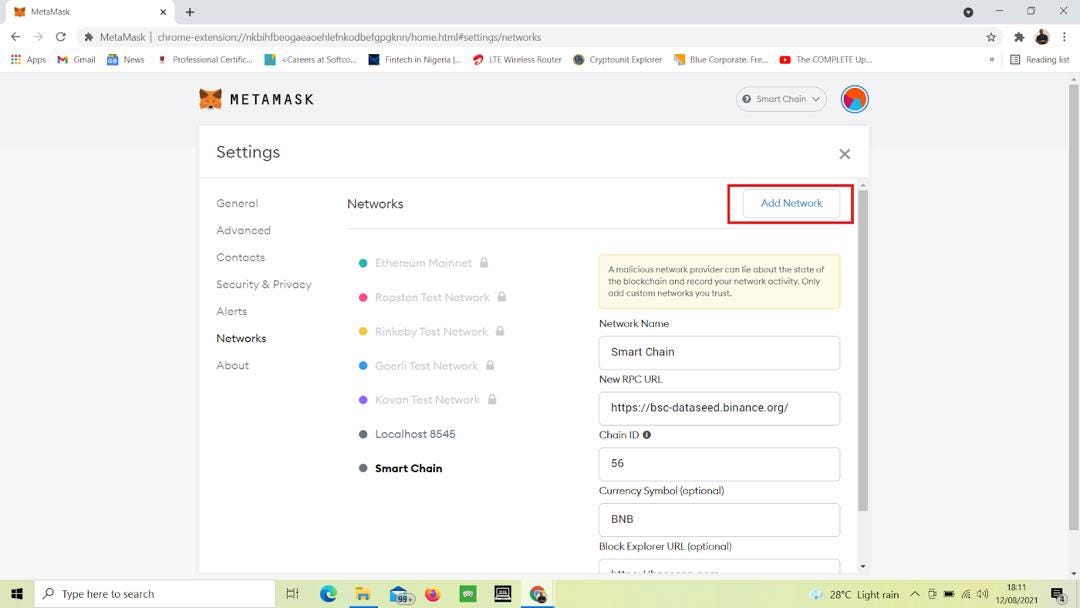
Task: Click the Chain ID info icon
Action: click(x=647, y=434)
